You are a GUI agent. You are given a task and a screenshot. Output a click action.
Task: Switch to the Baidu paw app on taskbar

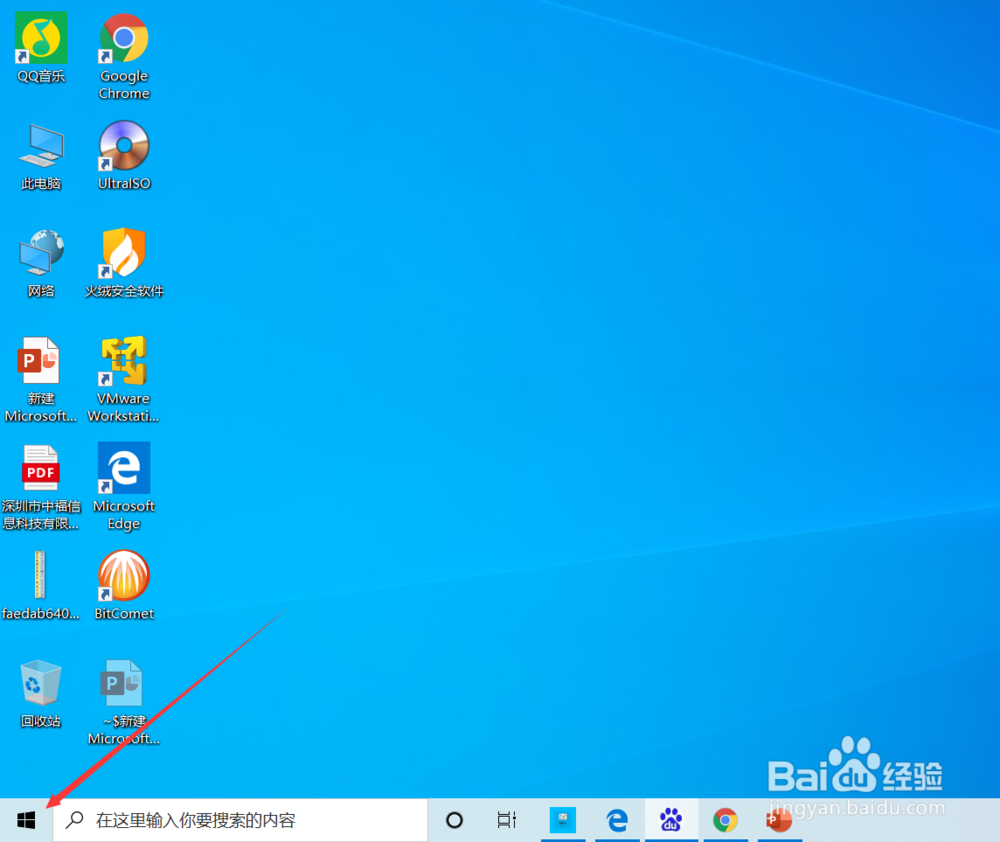coord(671,820)
